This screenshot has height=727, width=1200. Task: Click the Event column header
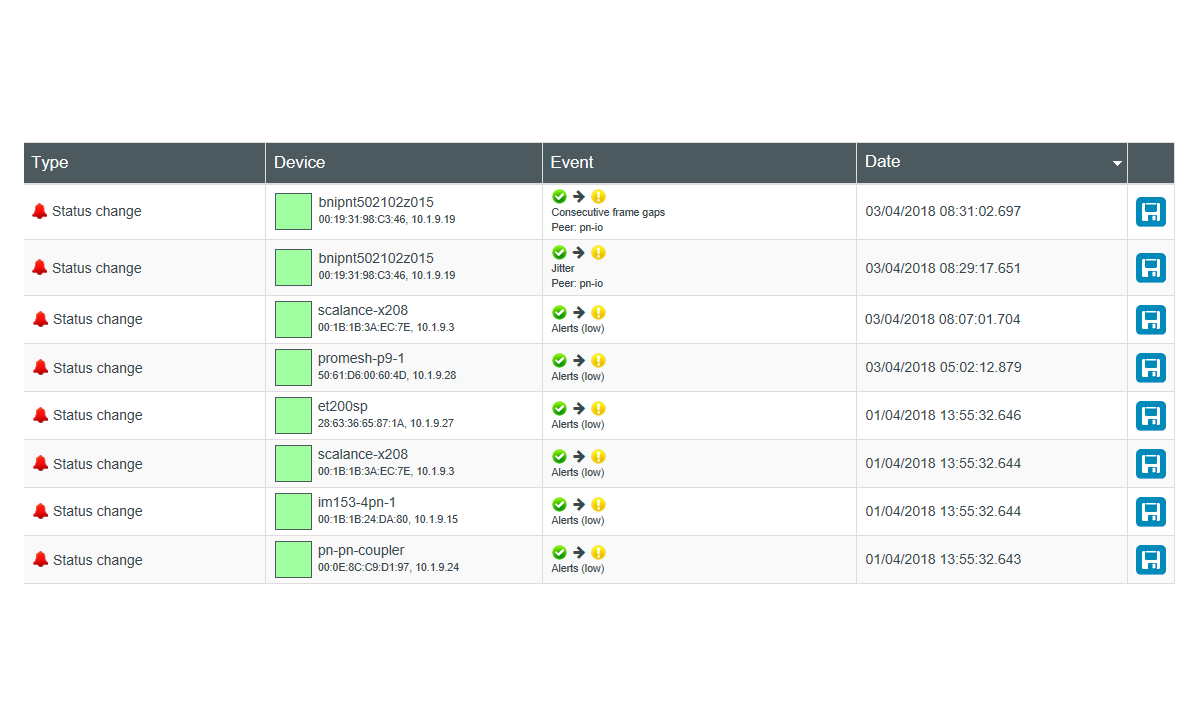(x=572, y=163)
